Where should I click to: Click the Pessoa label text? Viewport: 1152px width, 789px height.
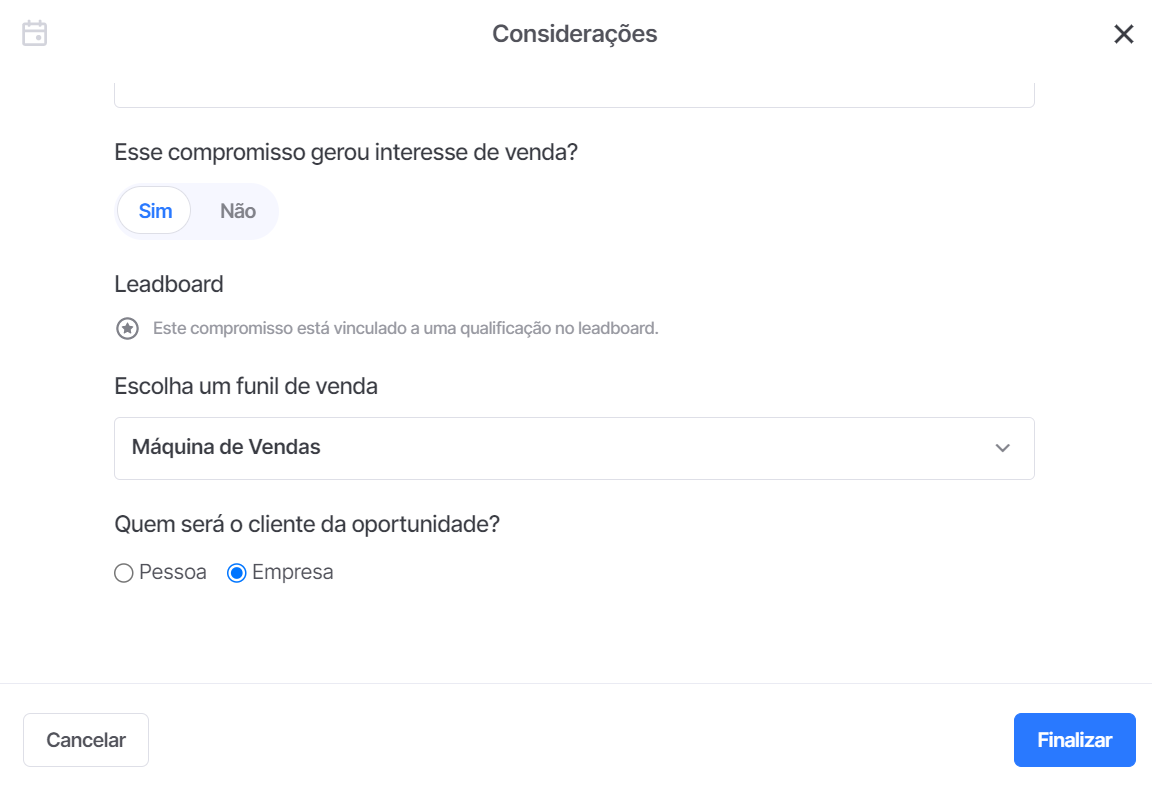173,572
